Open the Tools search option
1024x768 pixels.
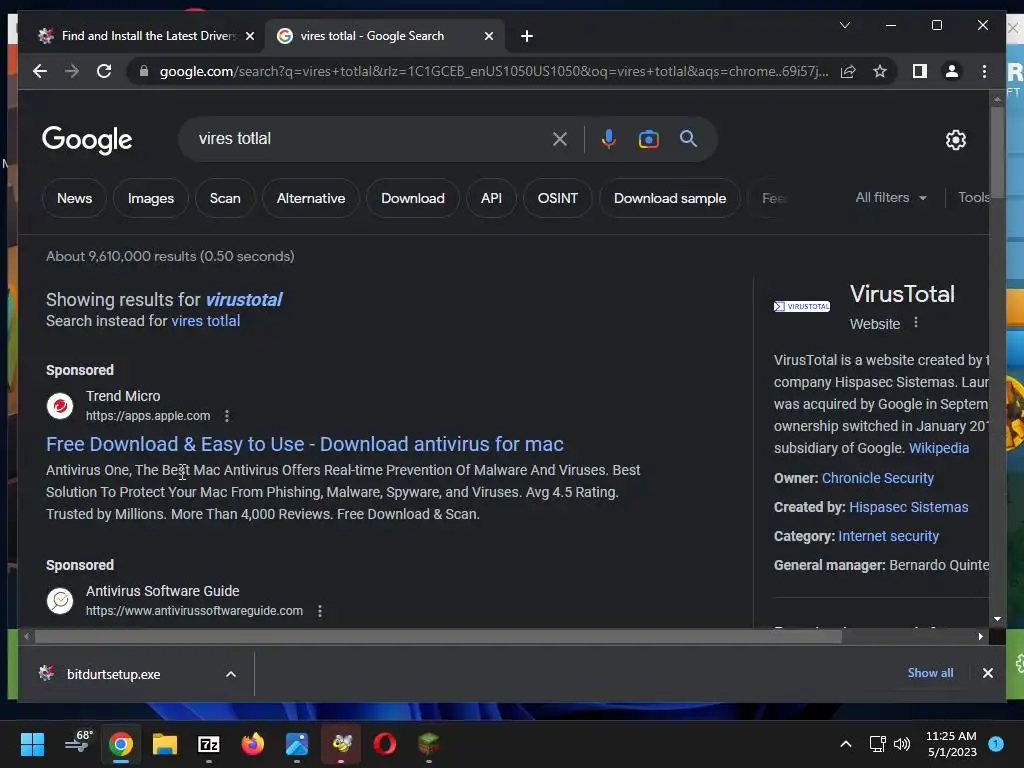tap(973, 197)
